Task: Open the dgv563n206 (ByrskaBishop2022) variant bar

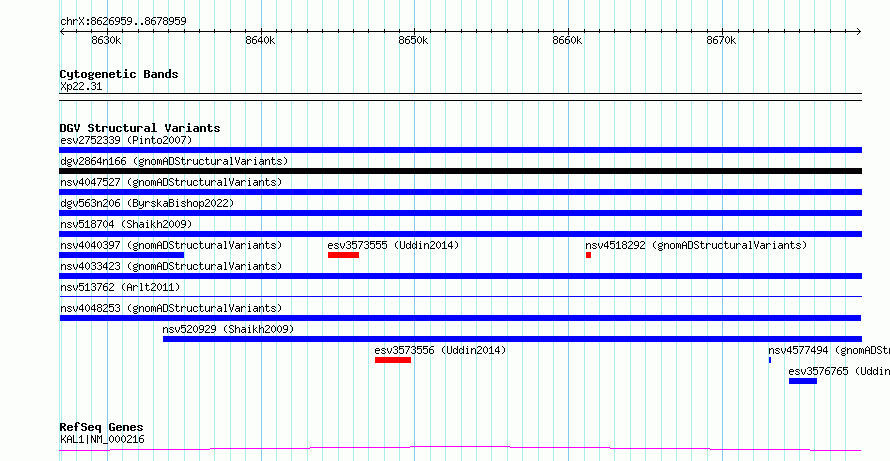Action: pos(460,213)
